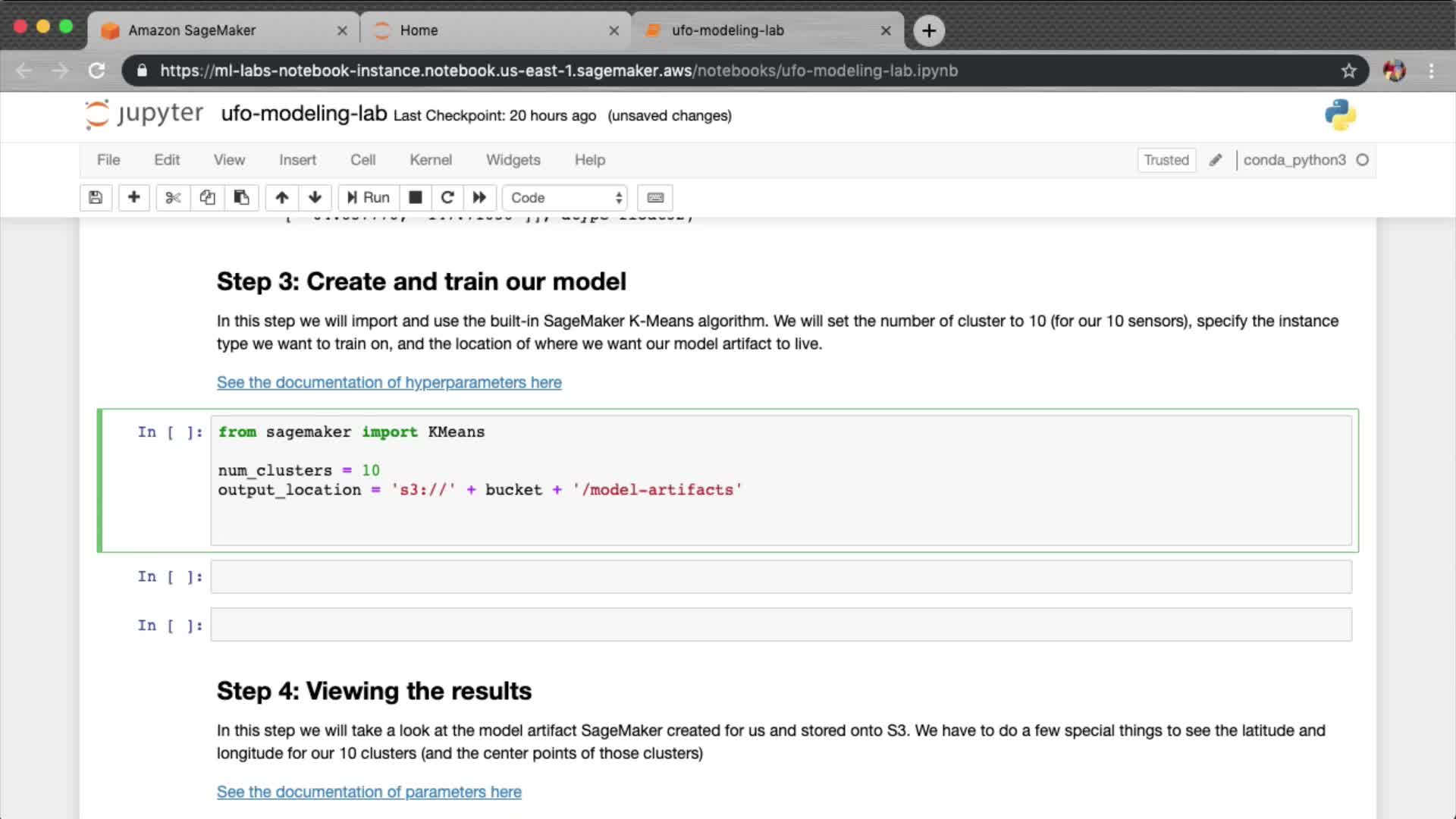
Task: Cut selected cells with scissors icon
Action: (173, 198)
